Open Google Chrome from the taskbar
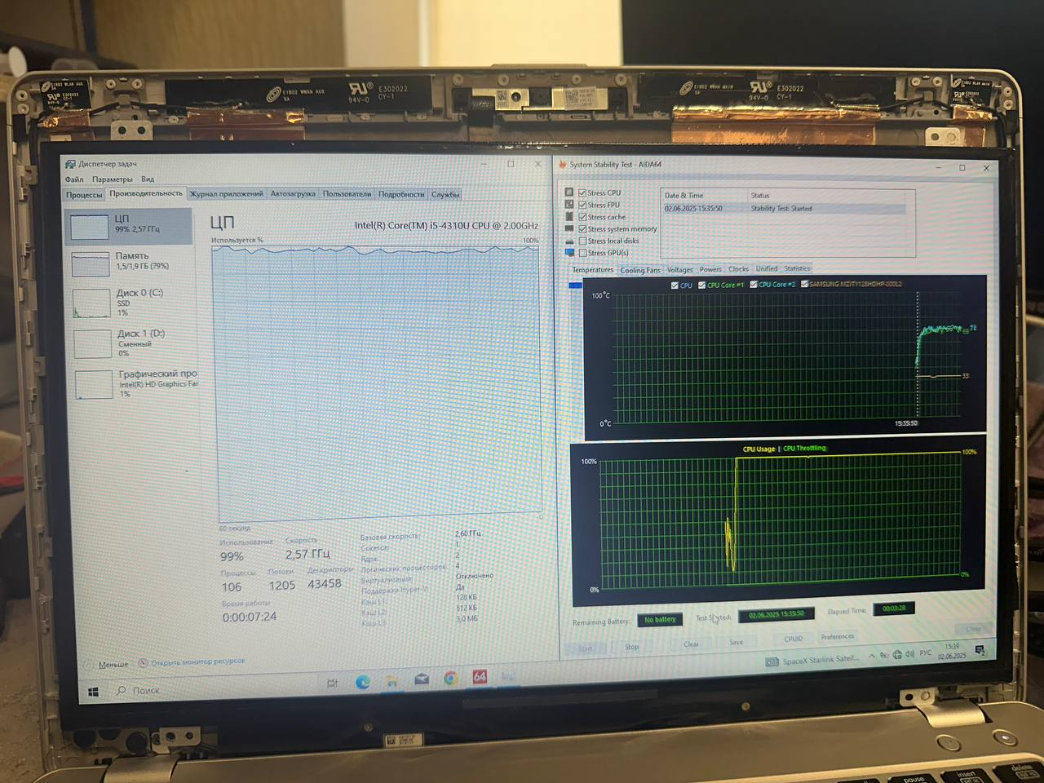Image resolution: width=1044 pixels, height=783 pixels. tap(451, 679)
